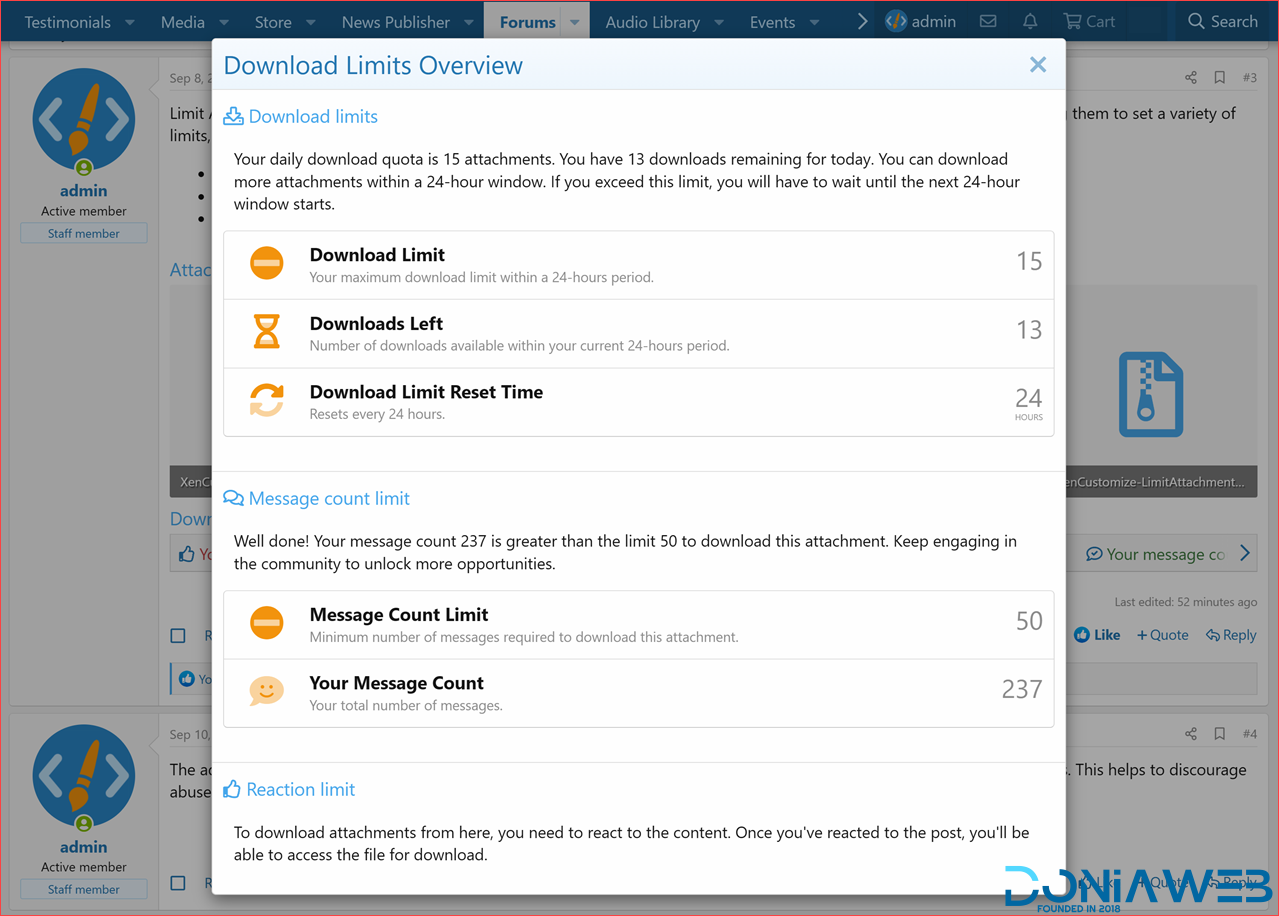Bookmark post #4 using bookmark icon
This screenshot has height=916, width=1279.
click(1219, 734)
